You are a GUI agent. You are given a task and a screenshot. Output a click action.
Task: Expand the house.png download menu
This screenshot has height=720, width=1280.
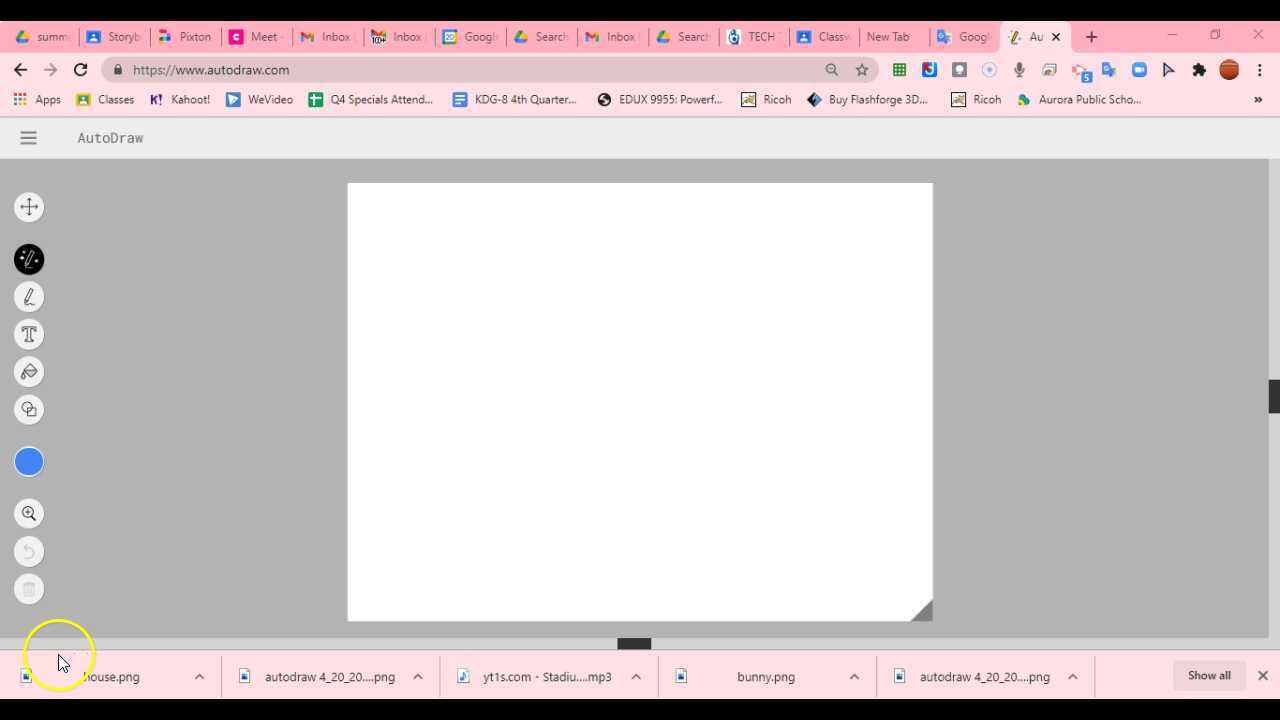[x=199, y=677]
